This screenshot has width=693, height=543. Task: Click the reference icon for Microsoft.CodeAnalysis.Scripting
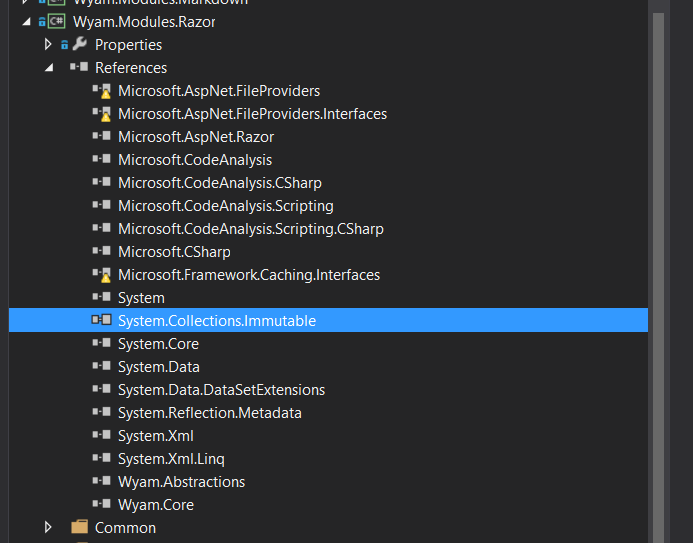point(102,205)
